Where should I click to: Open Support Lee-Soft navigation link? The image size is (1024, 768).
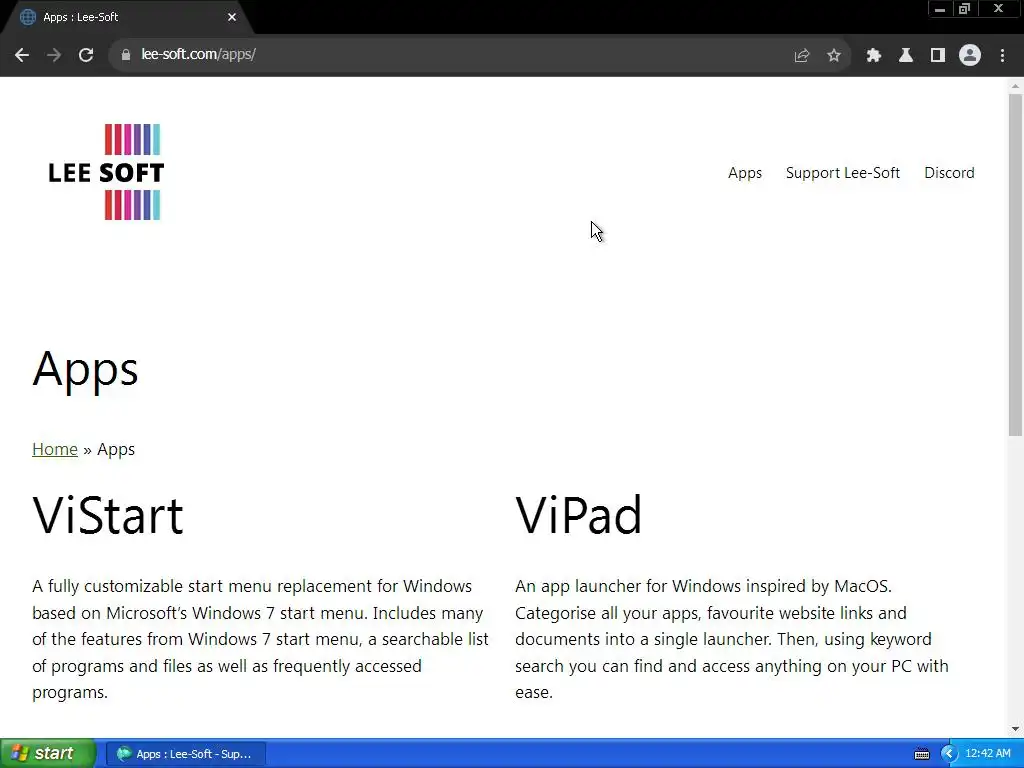842,172
